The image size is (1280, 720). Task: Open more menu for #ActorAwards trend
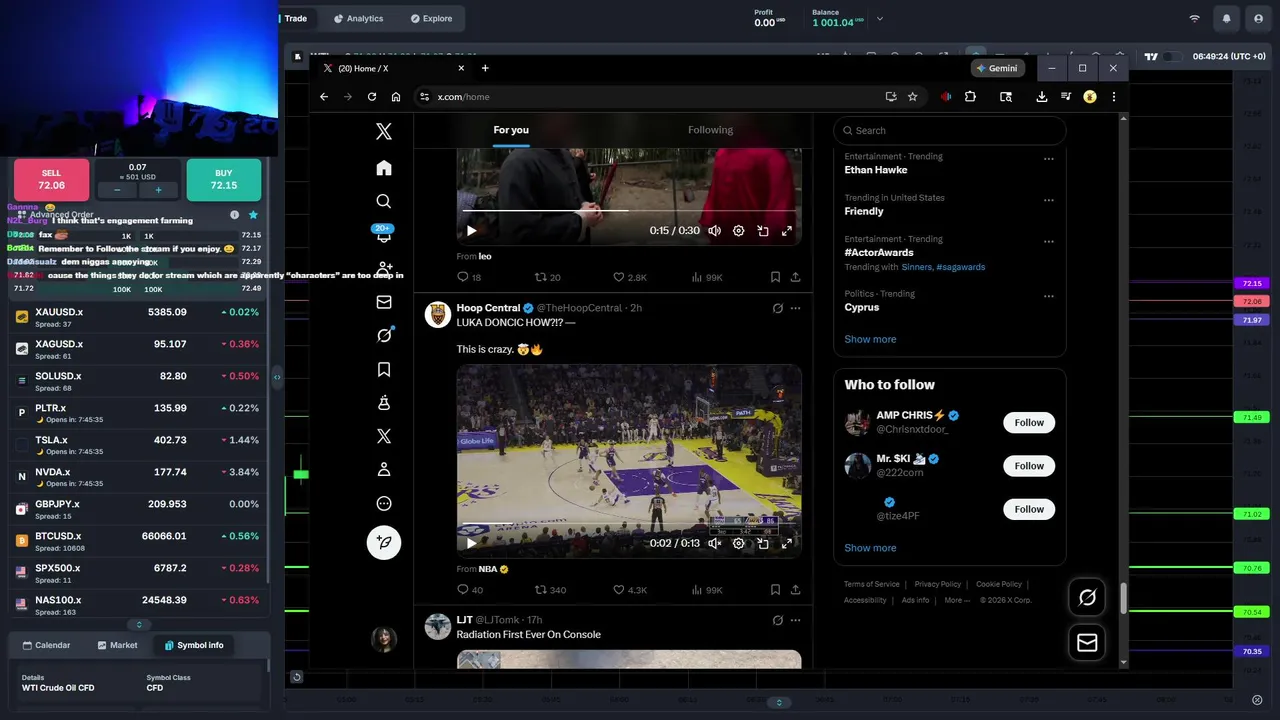click(x=1049, y=241)
